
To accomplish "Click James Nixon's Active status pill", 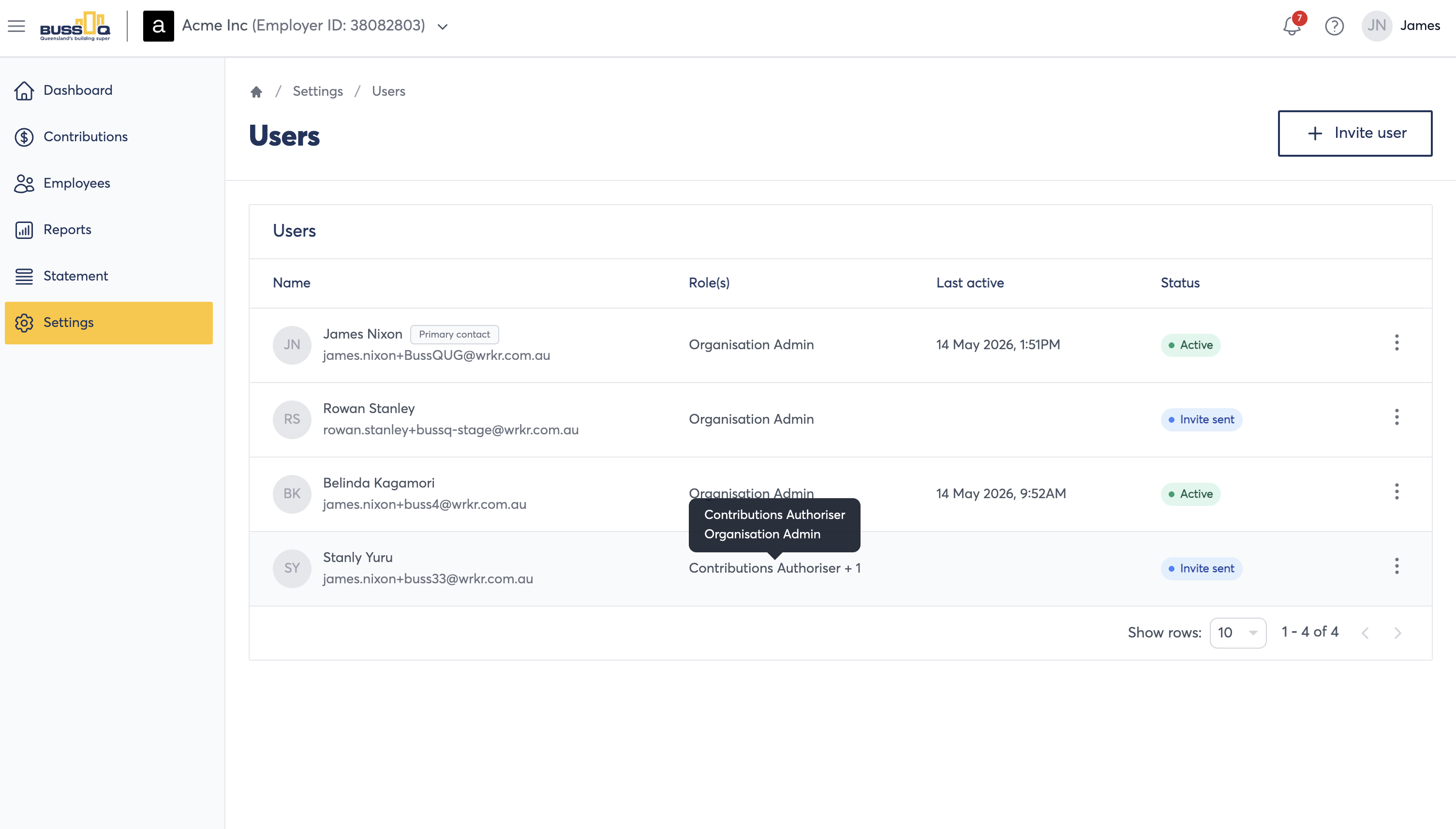I will (1190, 345).
